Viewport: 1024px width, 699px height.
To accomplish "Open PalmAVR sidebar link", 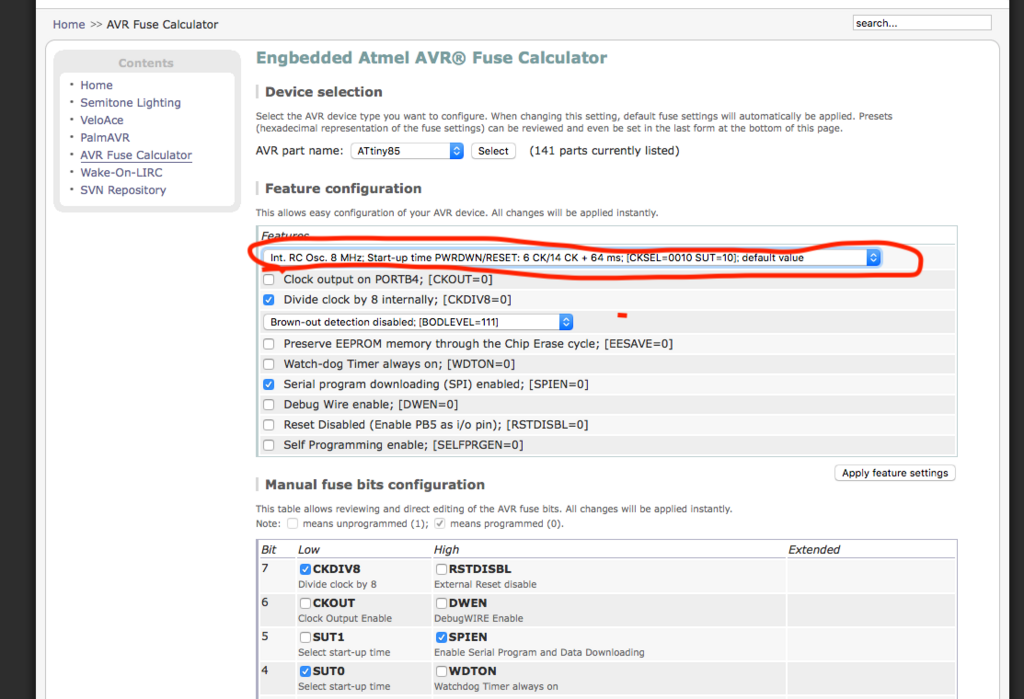I will (105, 138).
